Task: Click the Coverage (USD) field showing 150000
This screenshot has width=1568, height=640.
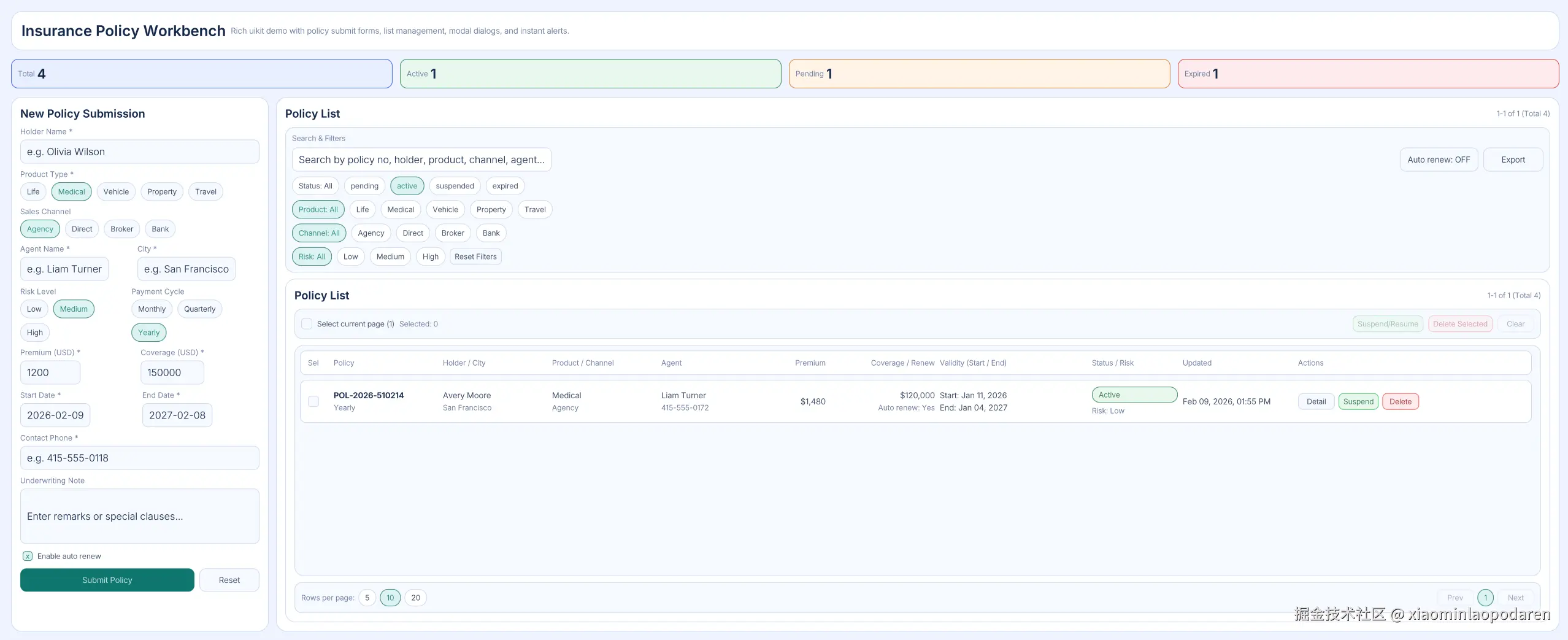Action: [172, 372]
